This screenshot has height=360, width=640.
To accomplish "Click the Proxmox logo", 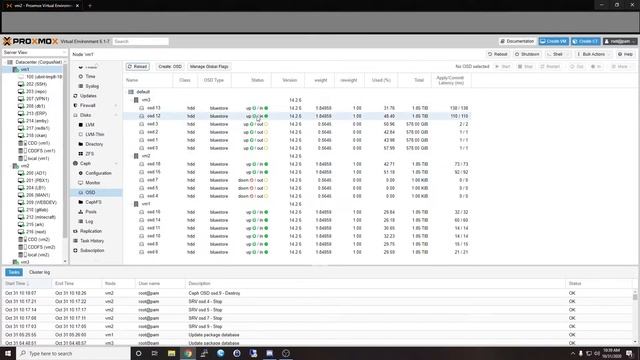I will coord(31,41).
